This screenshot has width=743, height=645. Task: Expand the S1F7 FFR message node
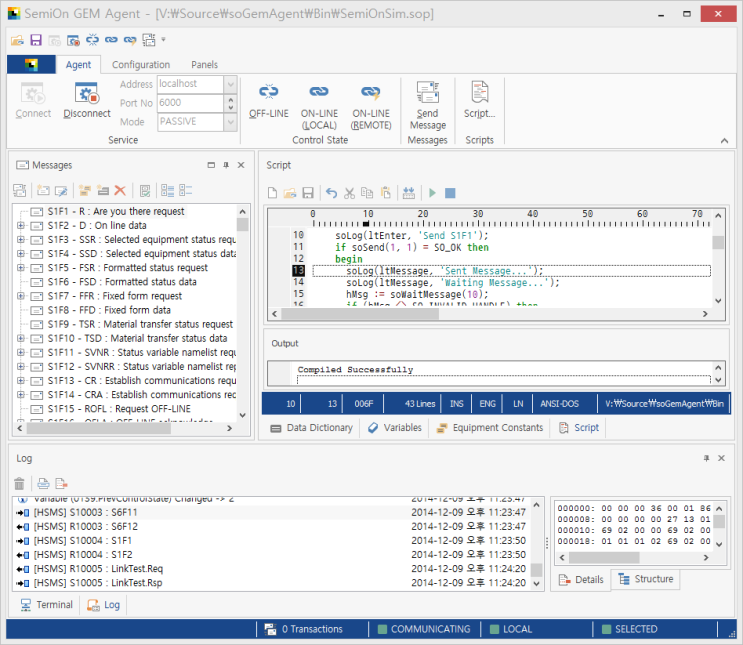pyautogui.click(x=20, y=296)
